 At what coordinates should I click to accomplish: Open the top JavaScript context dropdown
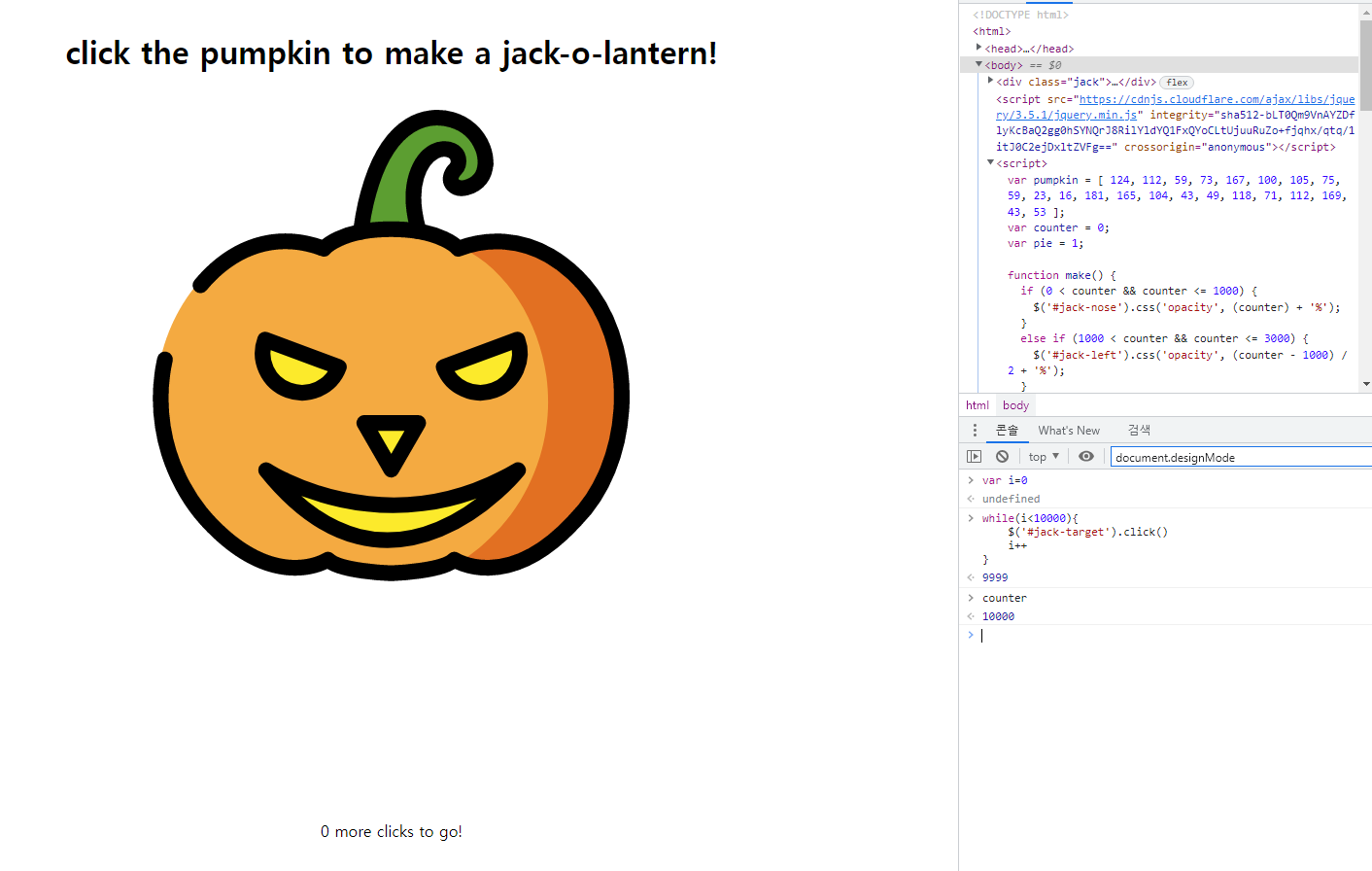pos(1044,457)
